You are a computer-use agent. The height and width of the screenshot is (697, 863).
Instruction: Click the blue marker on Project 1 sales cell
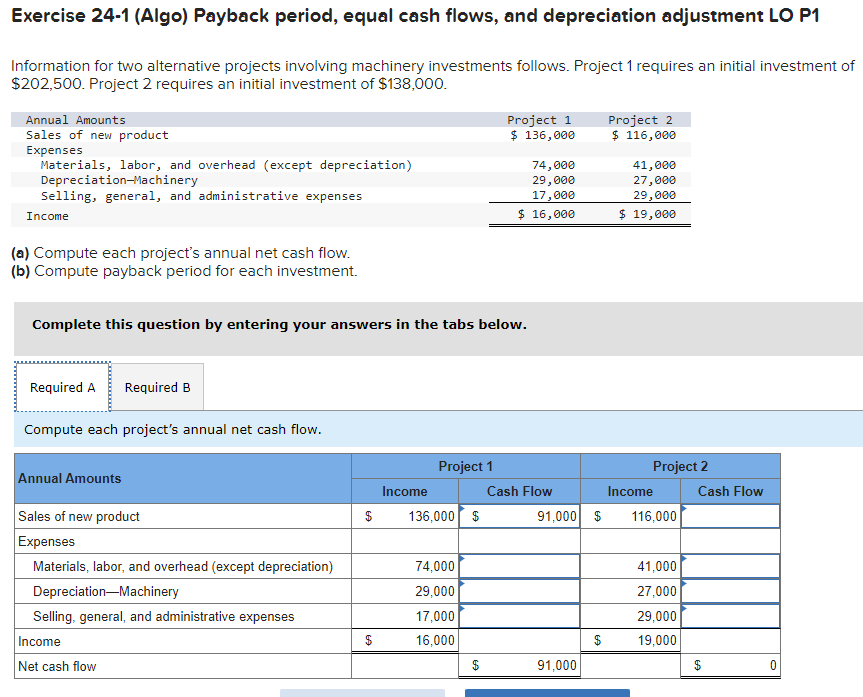pyautogui.click(x=462, y=508)
